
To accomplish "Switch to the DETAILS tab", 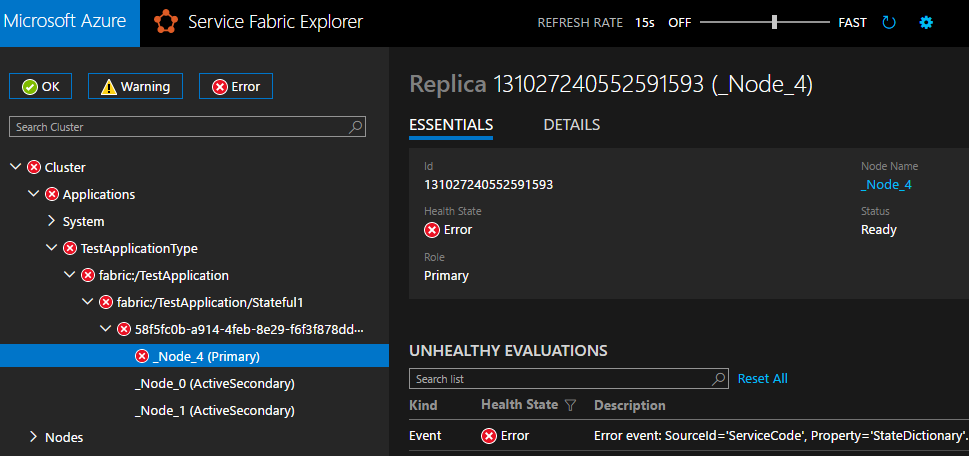I will tap(571, 125).
